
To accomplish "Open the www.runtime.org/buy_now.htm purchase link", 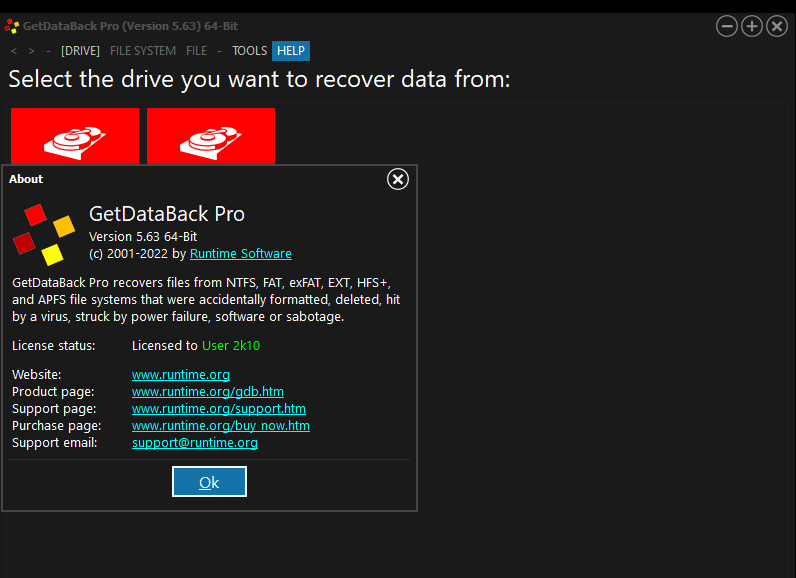I will pyautogui.click(x=221, y=426).
